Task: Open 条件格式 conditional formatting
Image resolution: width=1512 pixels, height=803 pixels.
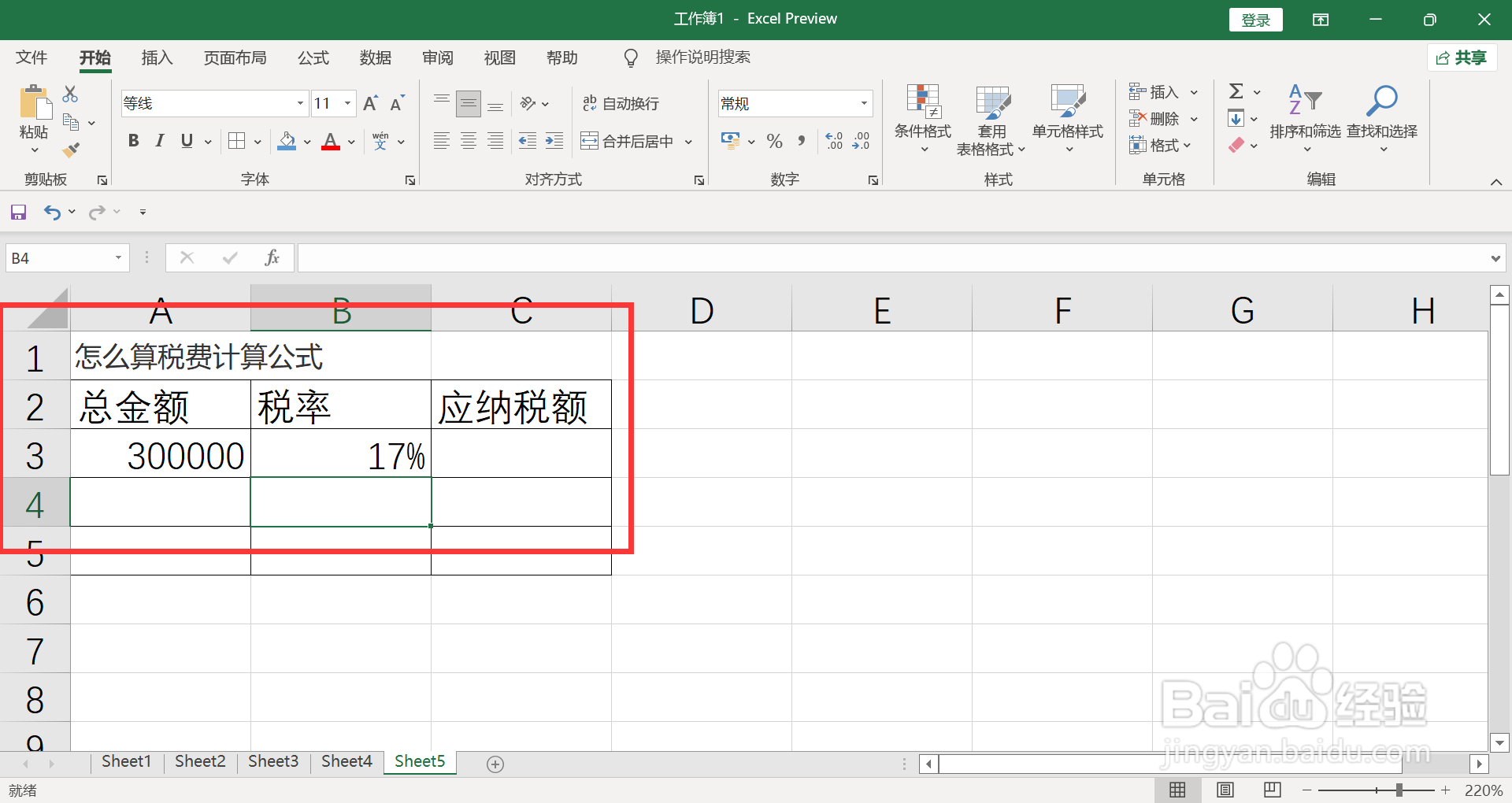Action: click(x=923, y=118)
